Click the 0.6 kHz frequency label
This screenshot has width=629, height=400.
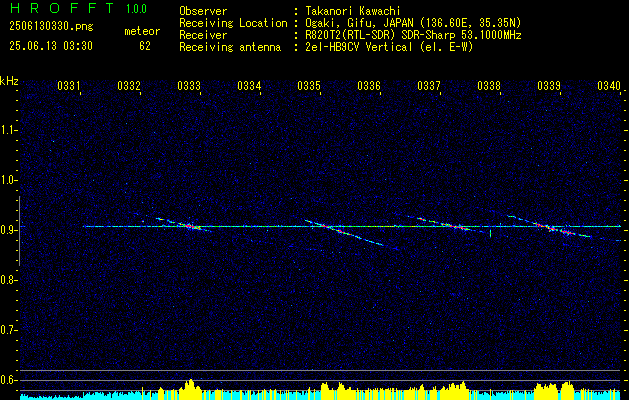tap(8, 380)
